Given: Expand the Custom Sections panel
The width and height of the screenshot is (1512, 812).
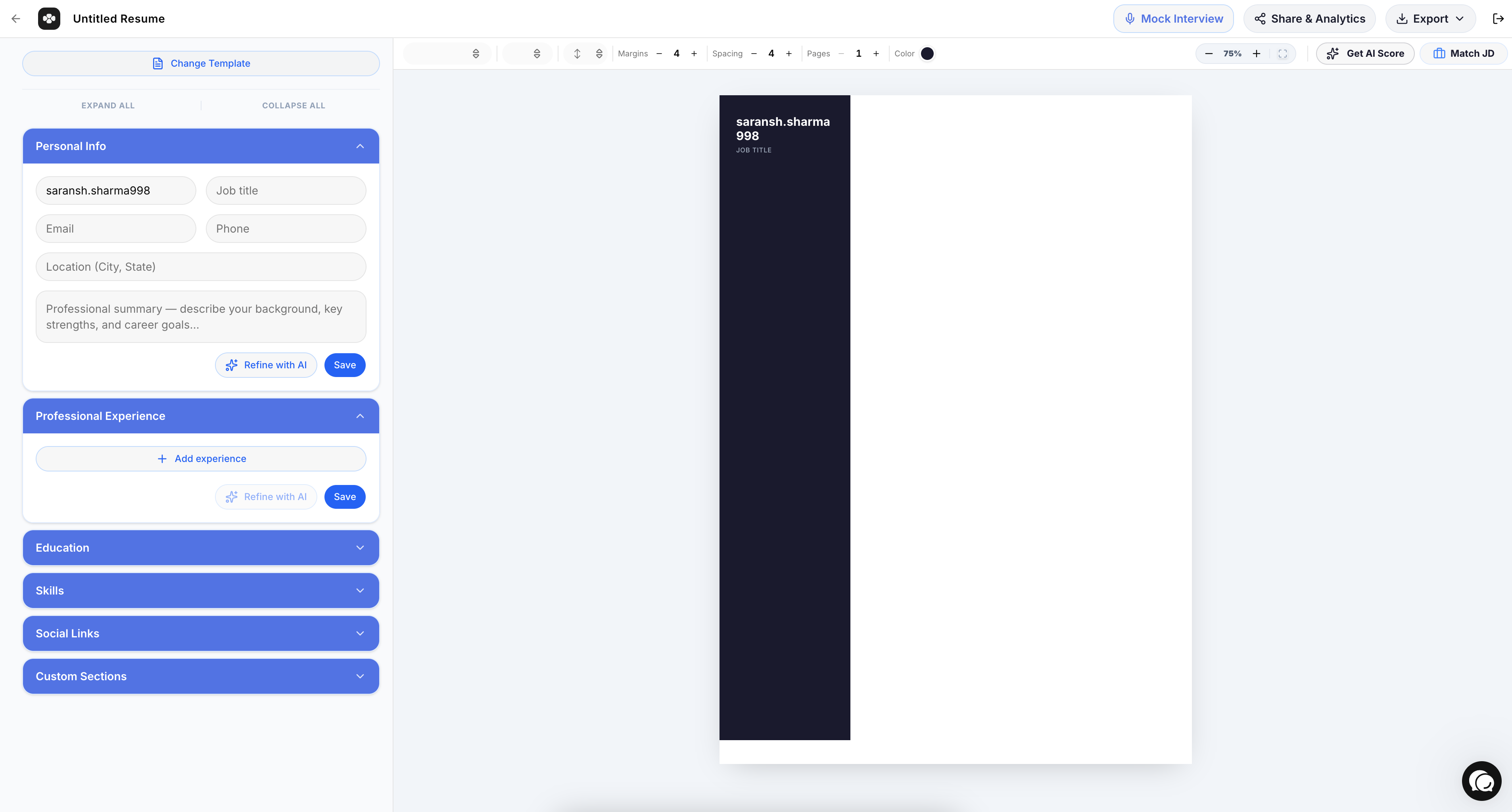Looking at the screenshot, I should pyautogui.click(x=360, y=676).
